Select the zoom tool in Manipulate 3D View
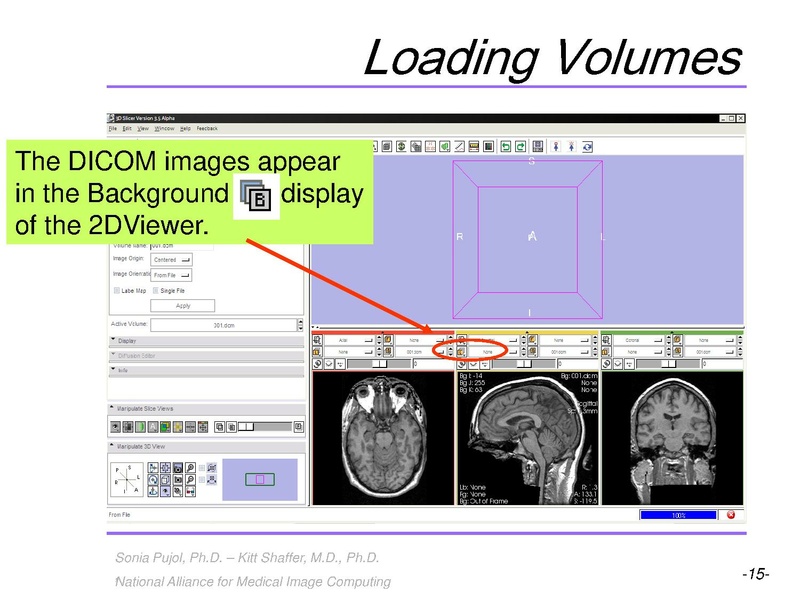This screenshot has width=800, height=600. coord(189,467)
